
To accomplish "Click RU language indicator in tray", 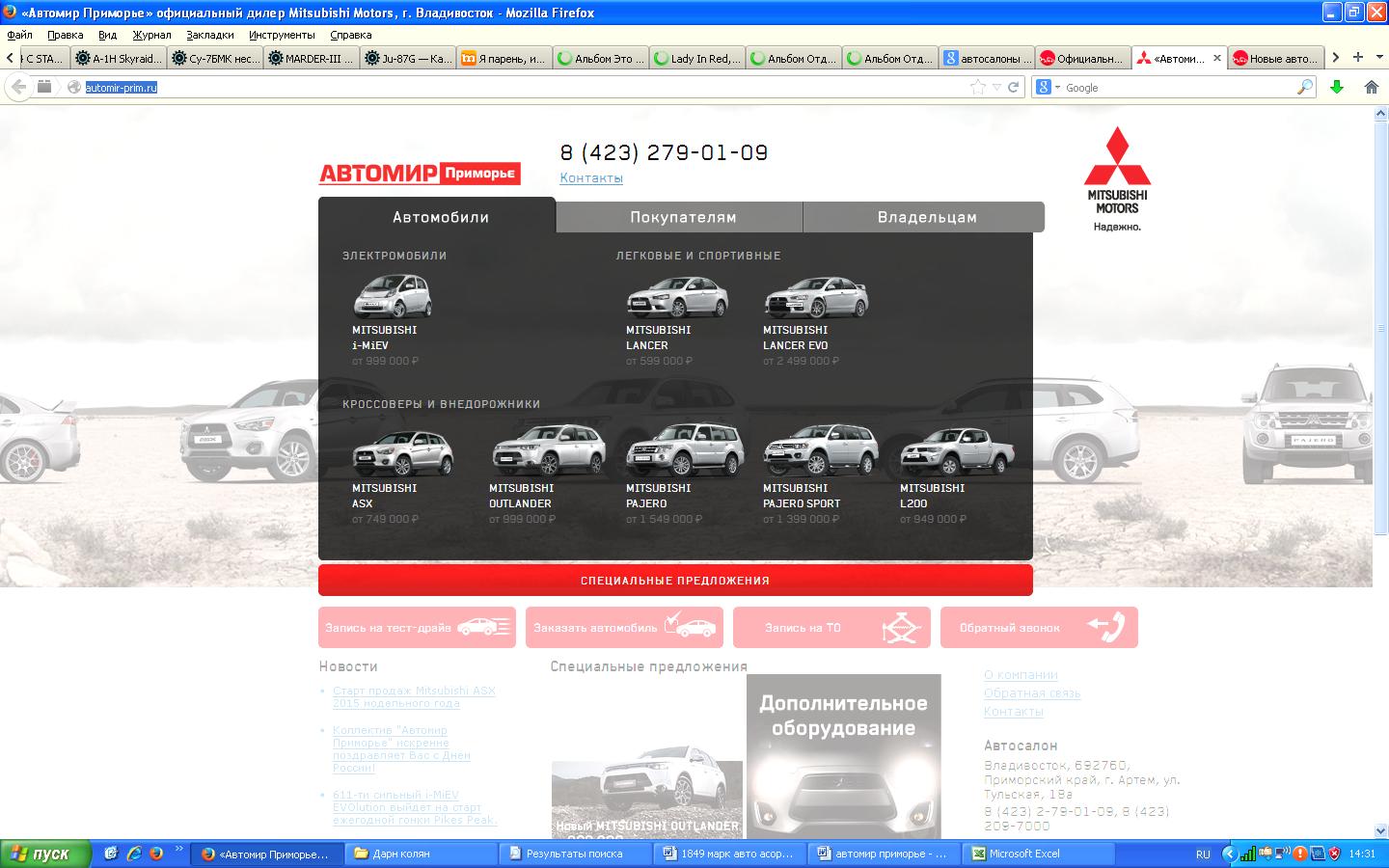I will coord(1203,854).
